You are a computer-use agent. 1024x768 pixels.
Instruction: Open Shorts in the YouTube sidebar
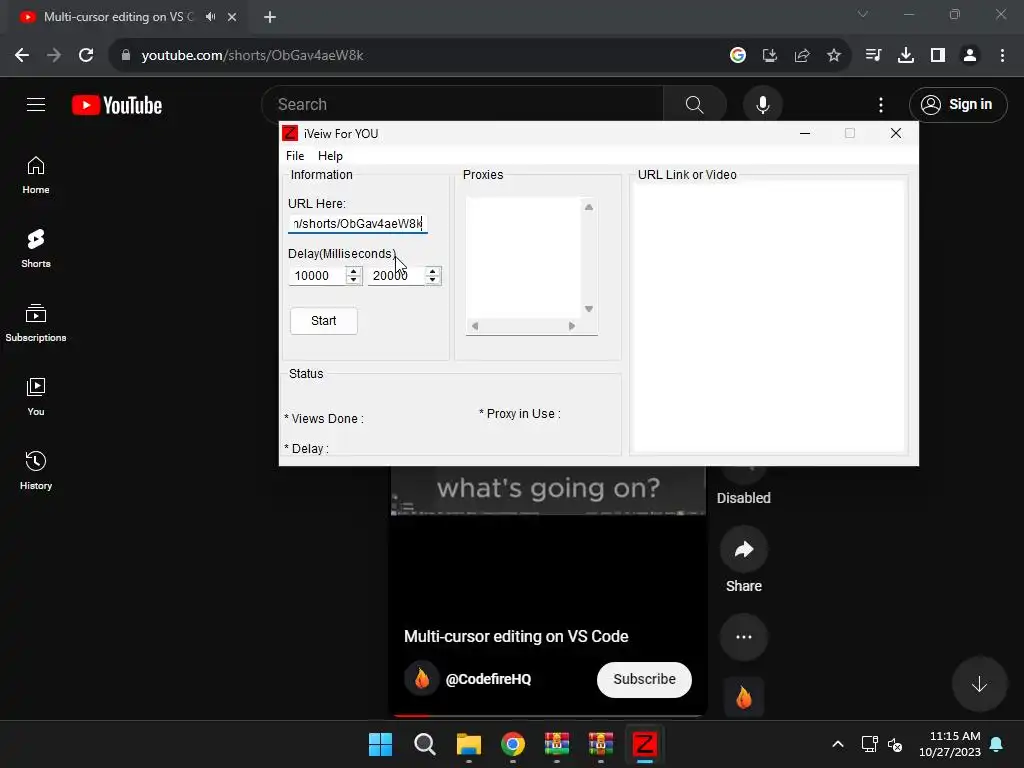coord(36,249)
